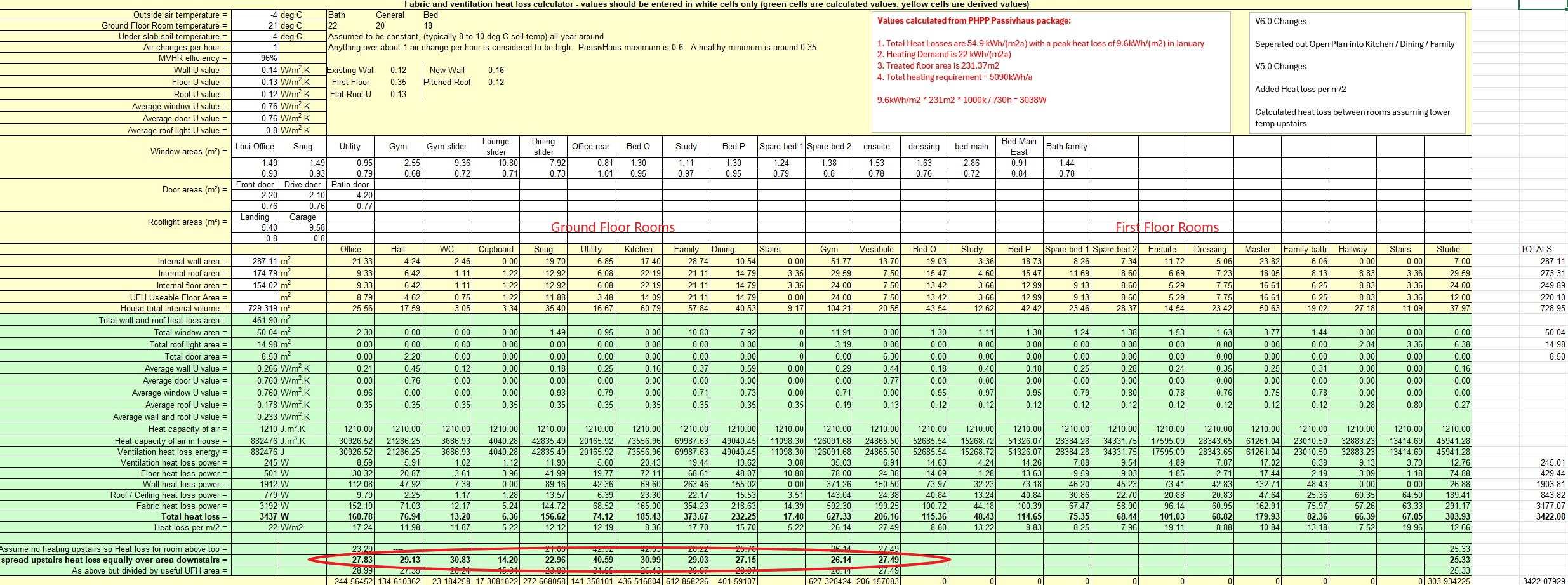Click the 'Office rear' window header

click(590, 146)
